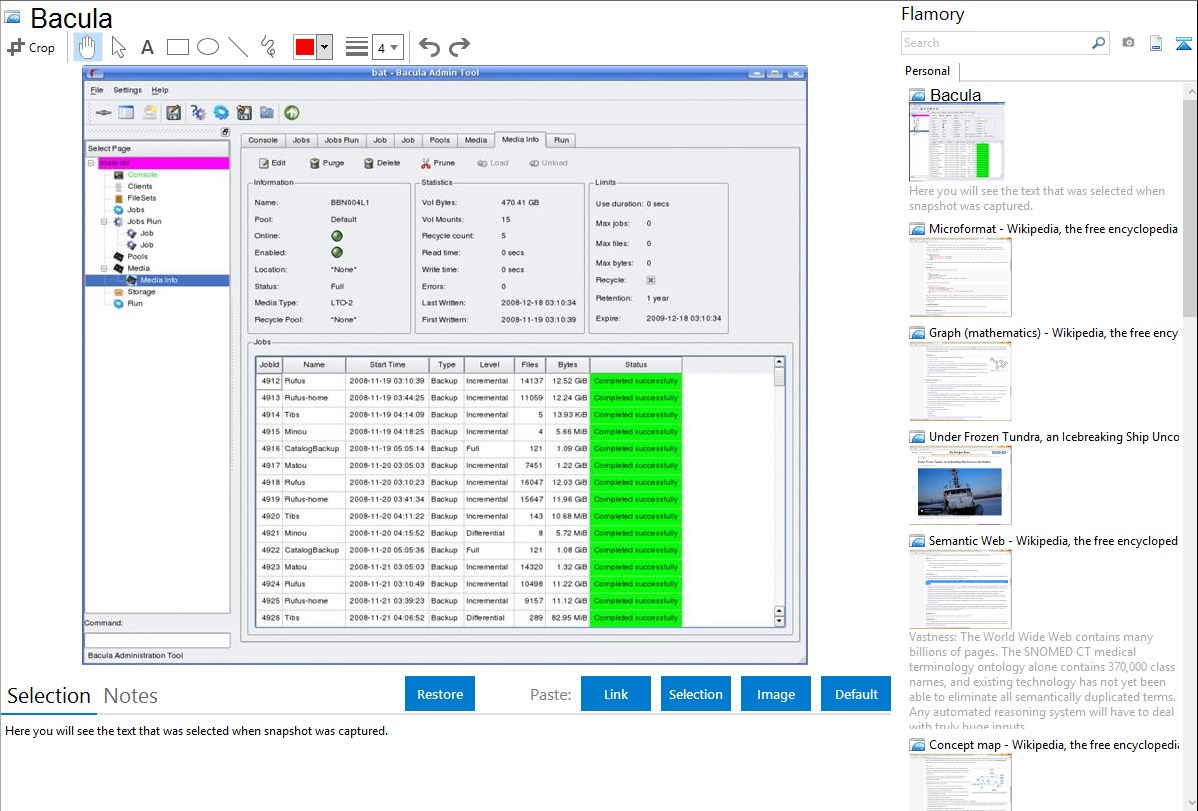Collapse the Media tree node
Screen dimensions: 1198x811
click(104, 268)
